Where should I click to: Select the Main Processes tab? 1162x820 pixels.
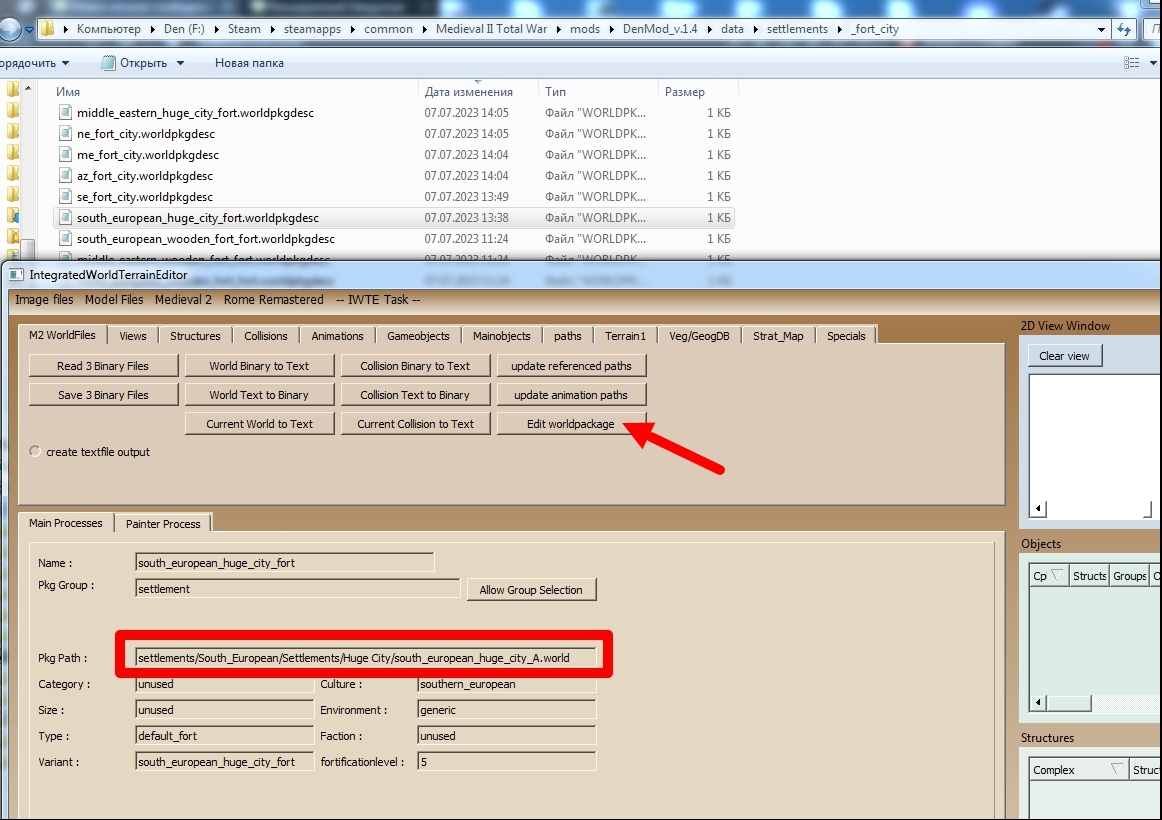(x=65, y=523)
